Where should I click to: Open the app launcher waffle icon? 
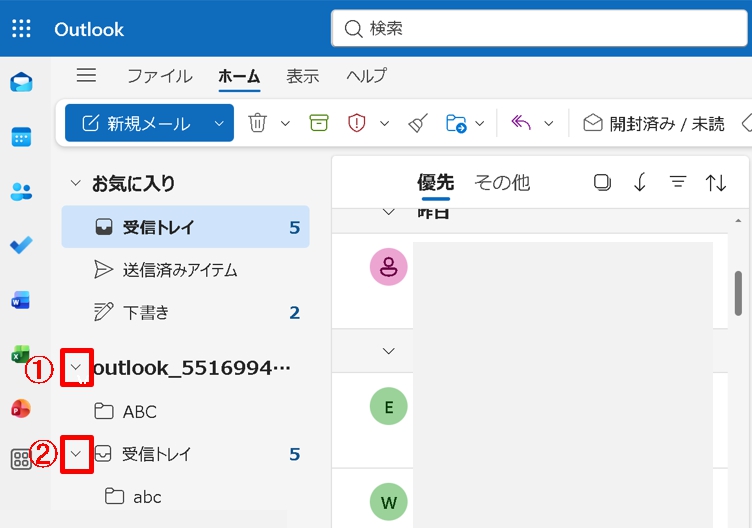tap(21, 29)
